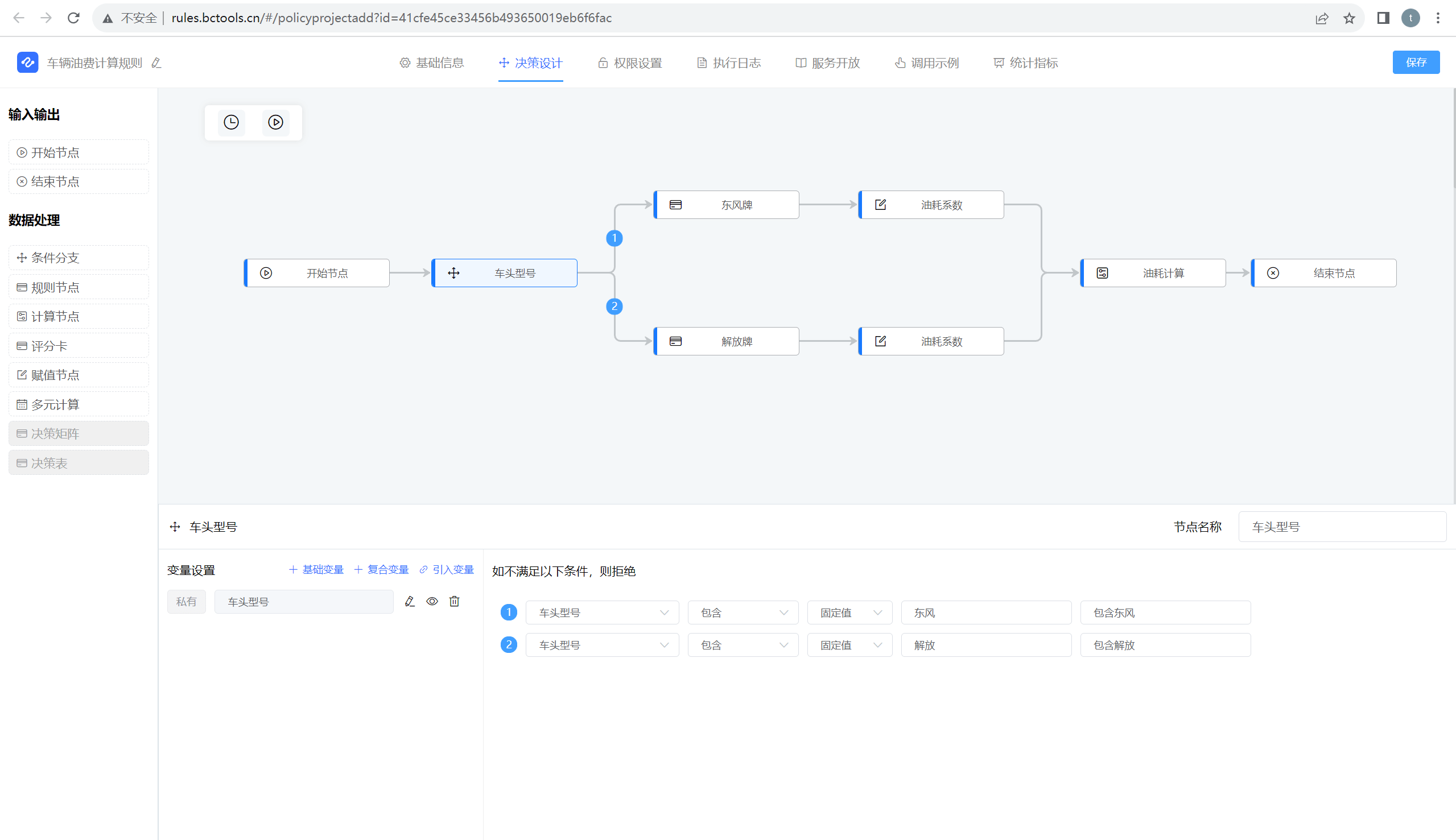Click the 引入变量 link
Image resolution: width=1456 pixels, height=840 pixels.
point(447,570)
